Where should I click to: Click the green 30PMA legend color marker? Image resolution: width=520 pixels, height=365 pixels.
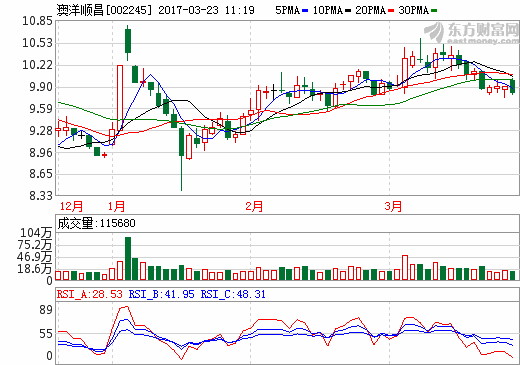coord(434,11)
